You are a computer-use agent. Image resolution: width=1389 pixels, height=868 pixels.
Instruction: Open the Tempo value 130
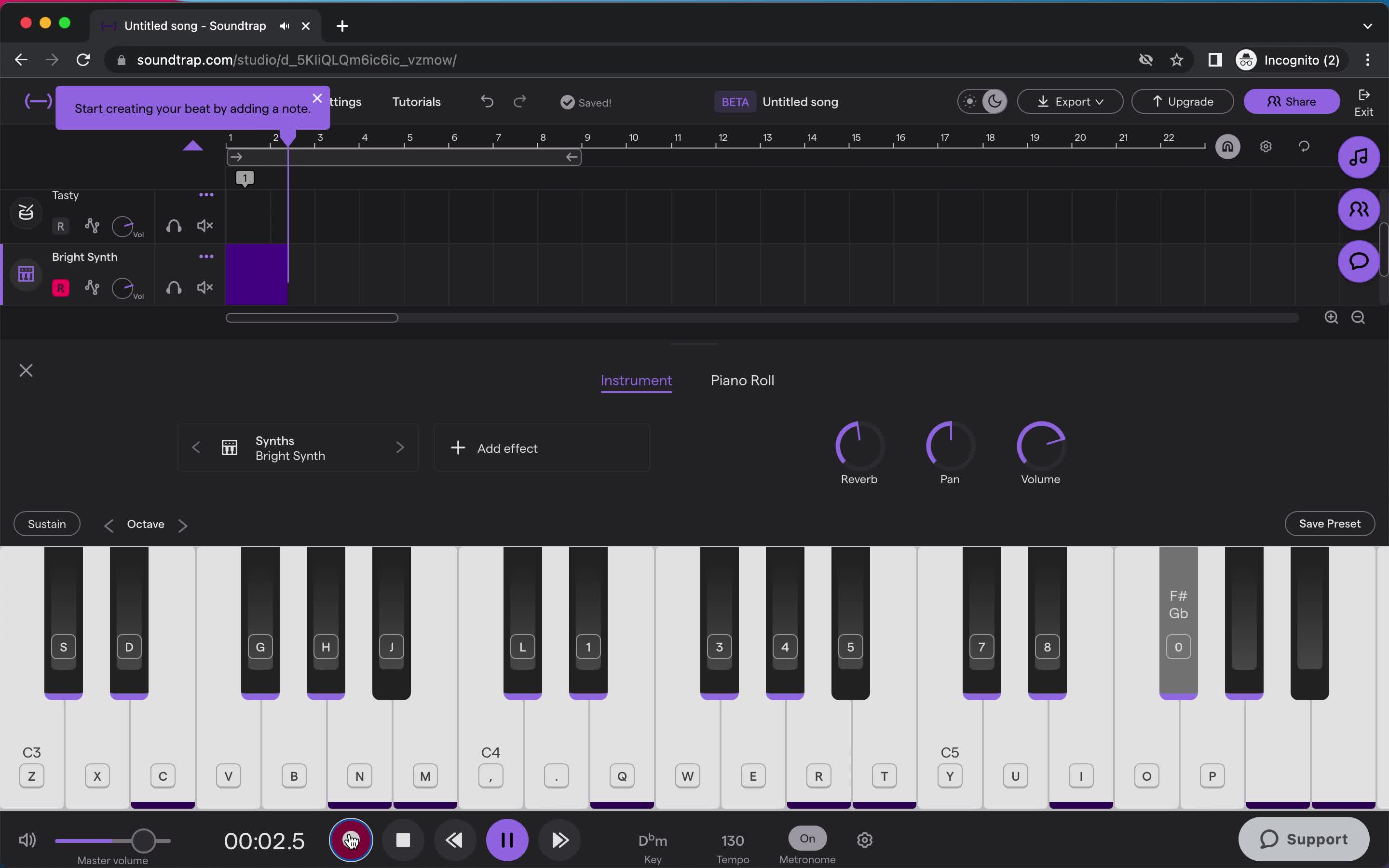(x=733, y=841)
